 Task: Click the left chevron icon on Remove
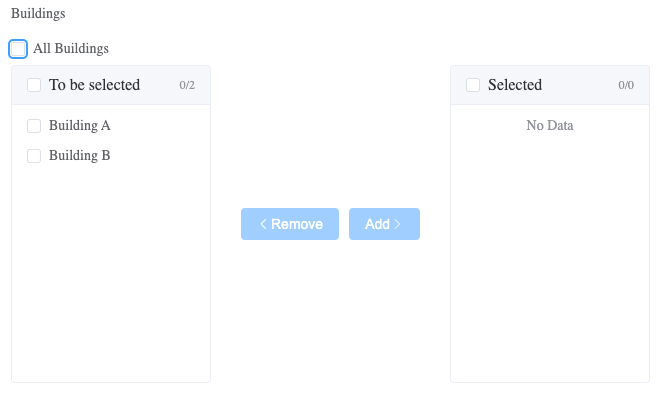(263, 224)
